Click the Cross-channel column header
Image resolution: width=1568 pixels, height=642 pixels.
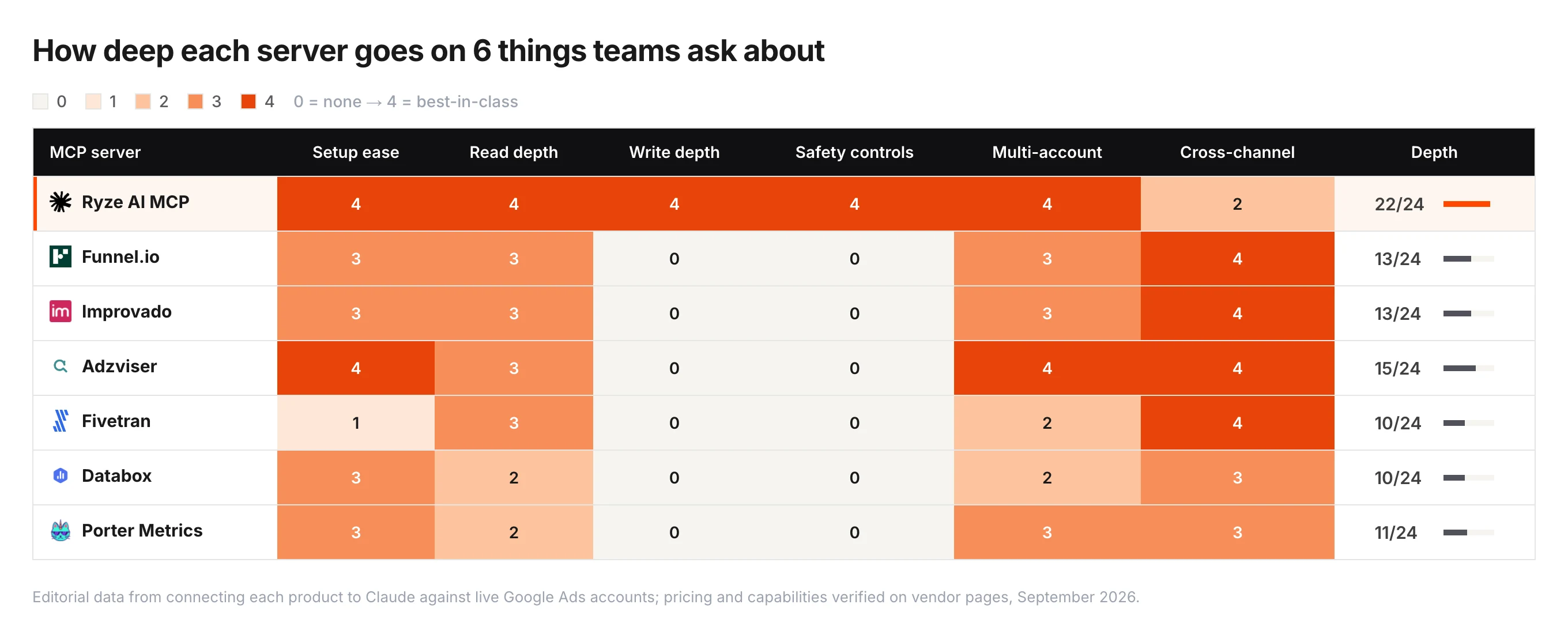(1237, 152)
